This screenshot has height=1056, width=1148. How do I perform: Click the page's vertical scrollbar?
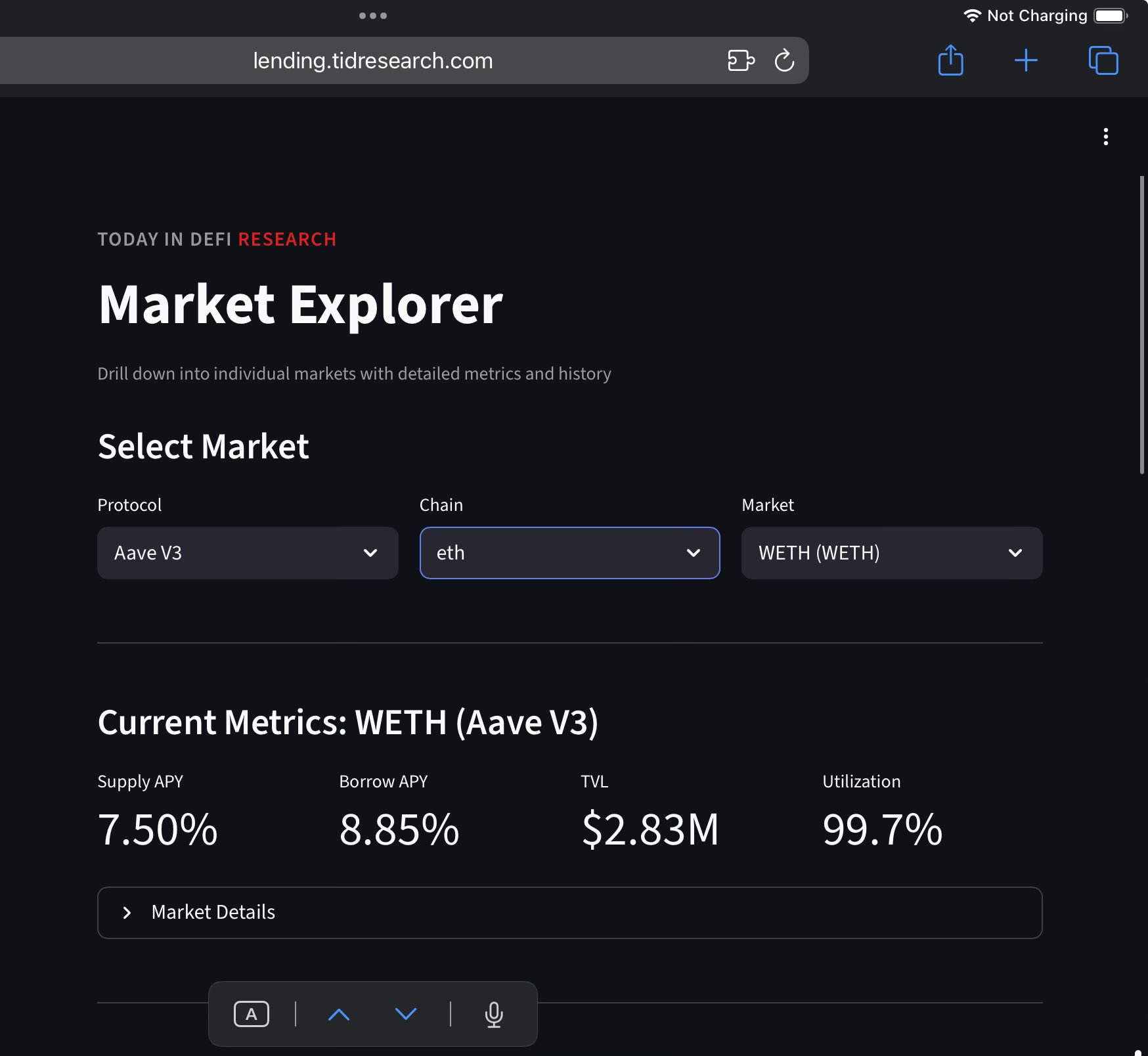[x=1142, y=324]
